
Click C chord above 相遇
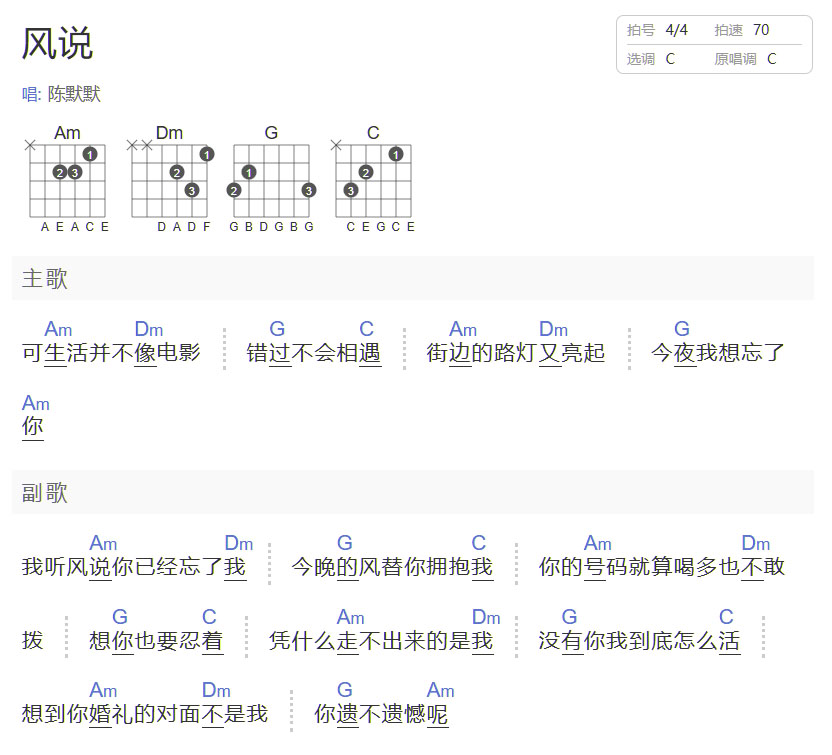click(367, 329)
